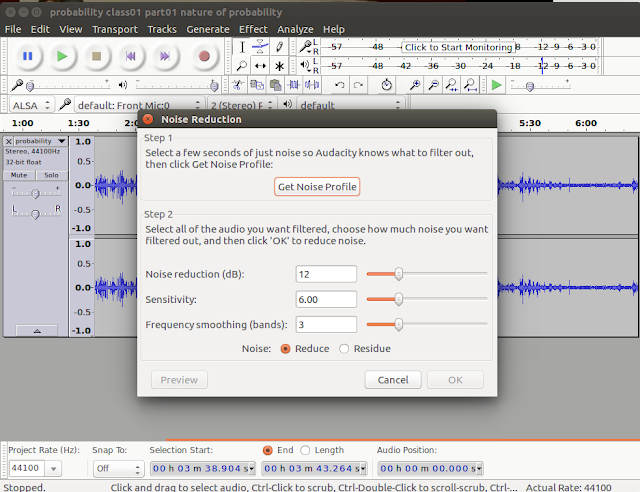Open the Front Mic recording device dropdown
This screenshot has height=492, width=640.
click(x=139, y=105)
